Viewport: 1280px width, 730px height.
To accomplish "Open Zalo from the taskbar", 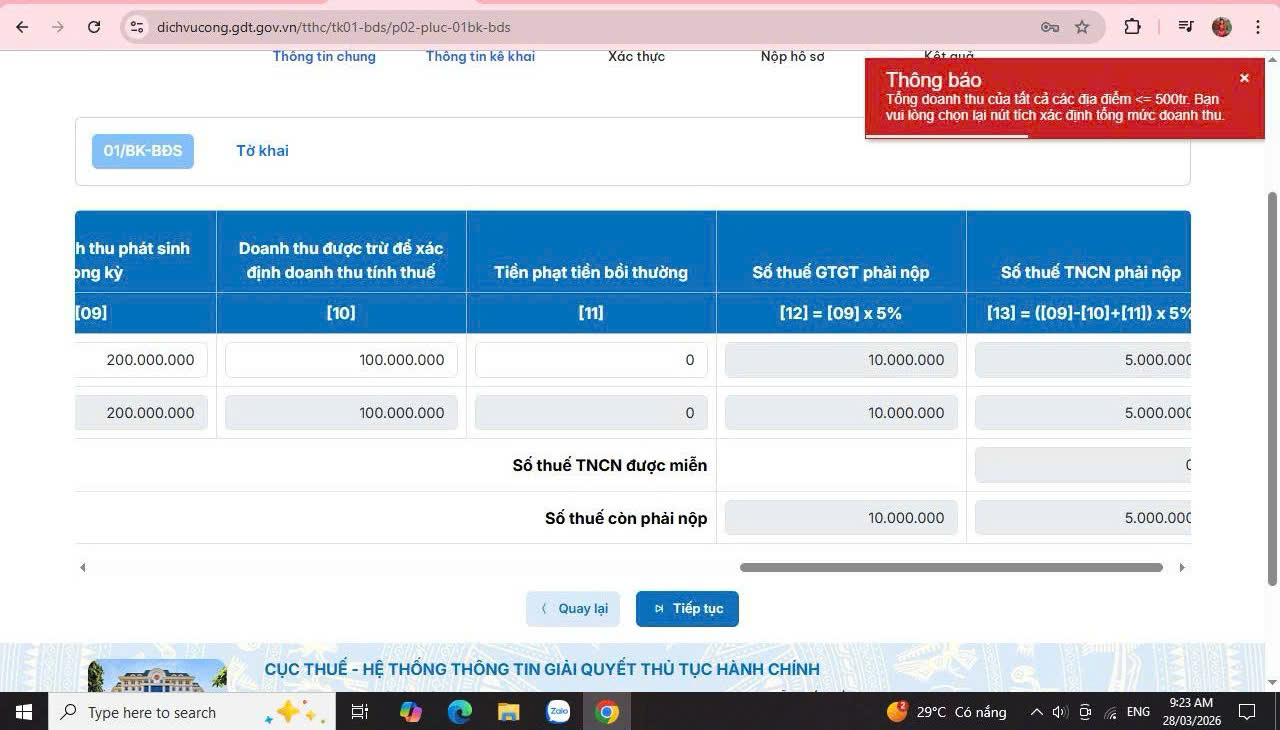I will [x=558, y=712].
